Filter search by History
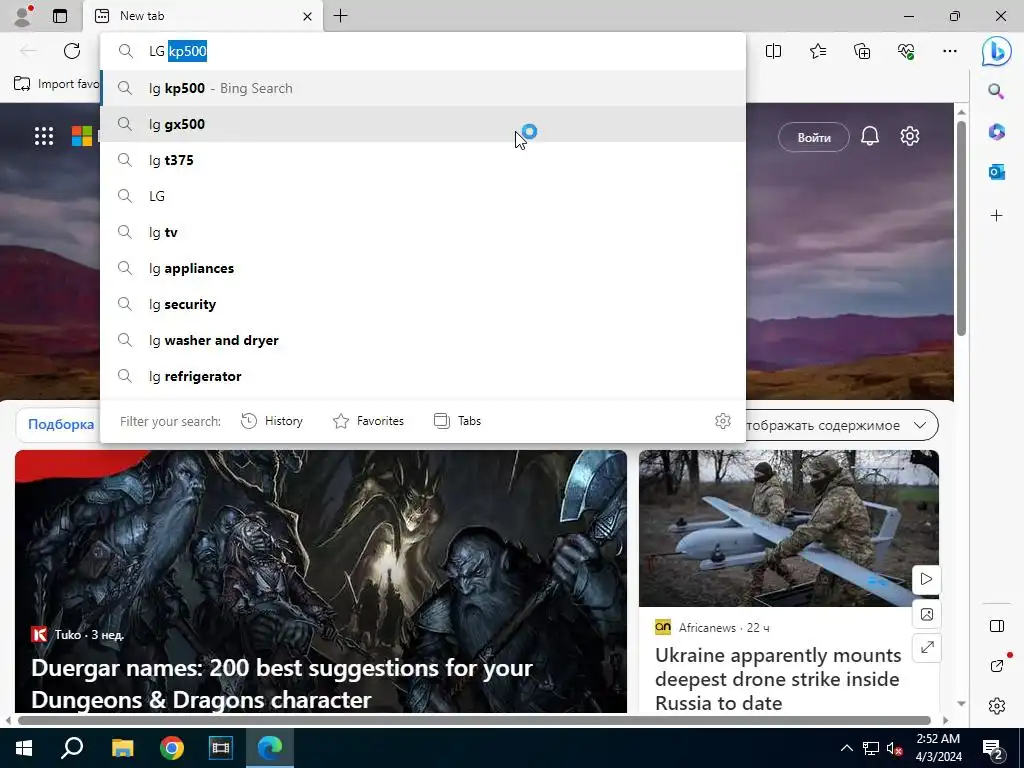The image size is (1024, 768). 272,421
